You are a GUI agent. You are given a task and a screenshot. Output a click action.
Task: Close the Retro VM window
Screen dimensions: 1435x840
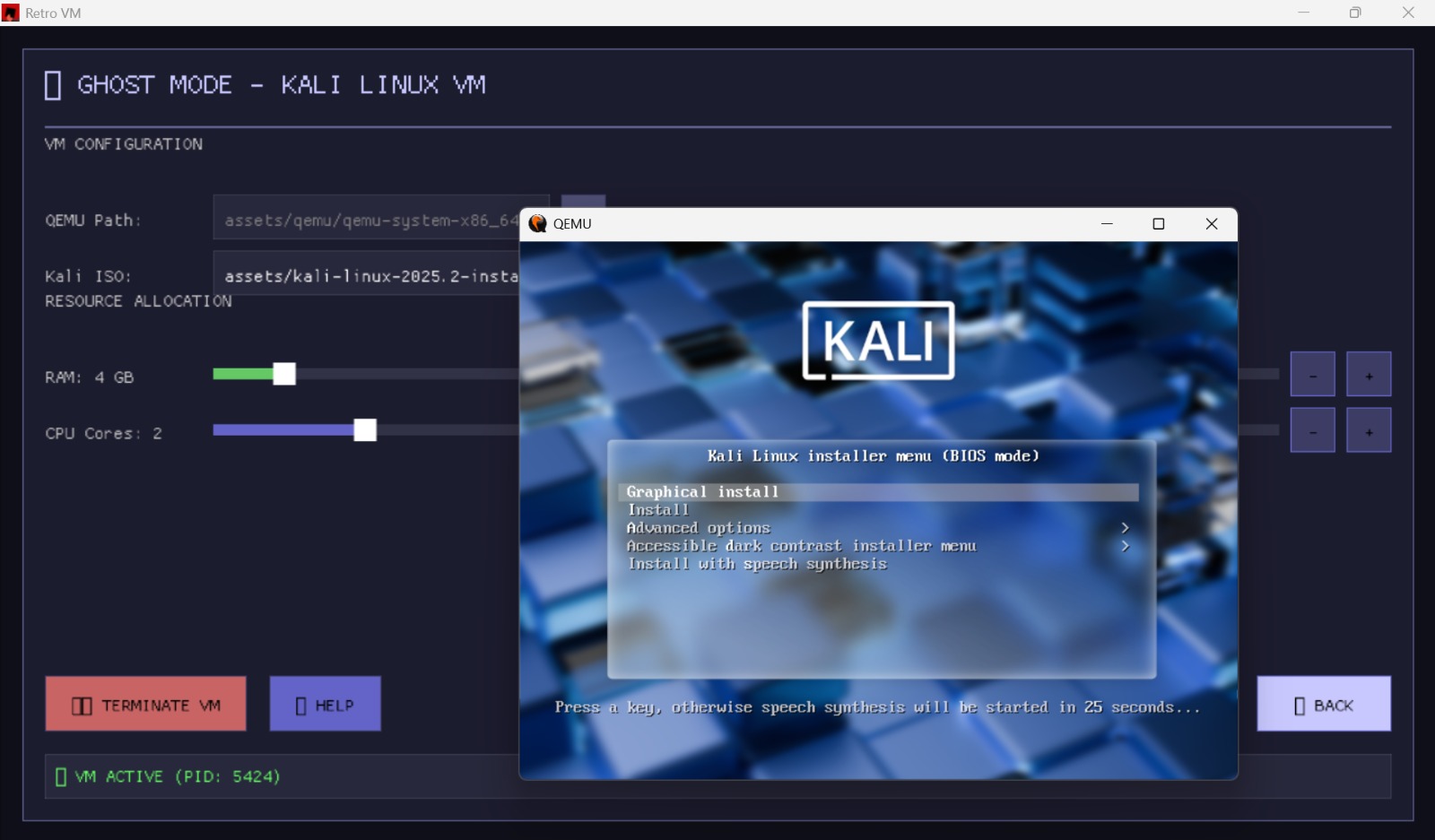pyautogui.click(x=1408, y=13)
